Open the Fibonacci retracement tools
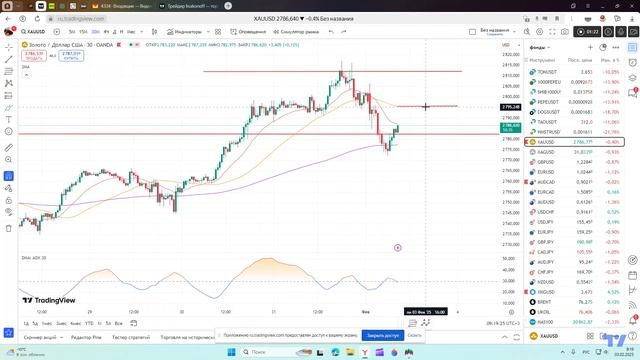Viewport: 640px width, 360px height. pos(9,71)
